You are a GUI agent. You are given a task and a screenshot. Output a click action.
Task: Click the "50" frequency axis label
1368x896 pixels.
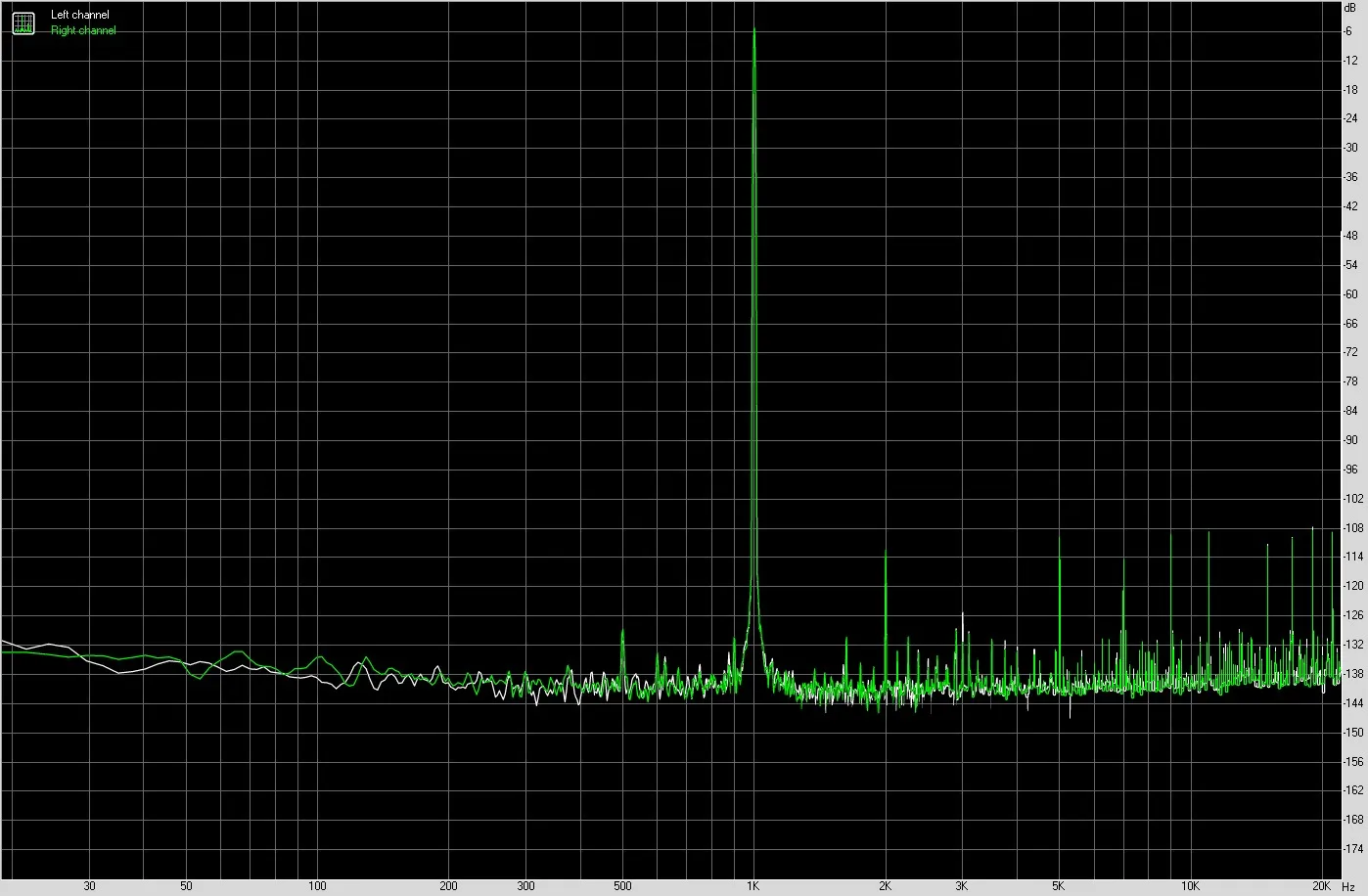[x=186, y=886]
